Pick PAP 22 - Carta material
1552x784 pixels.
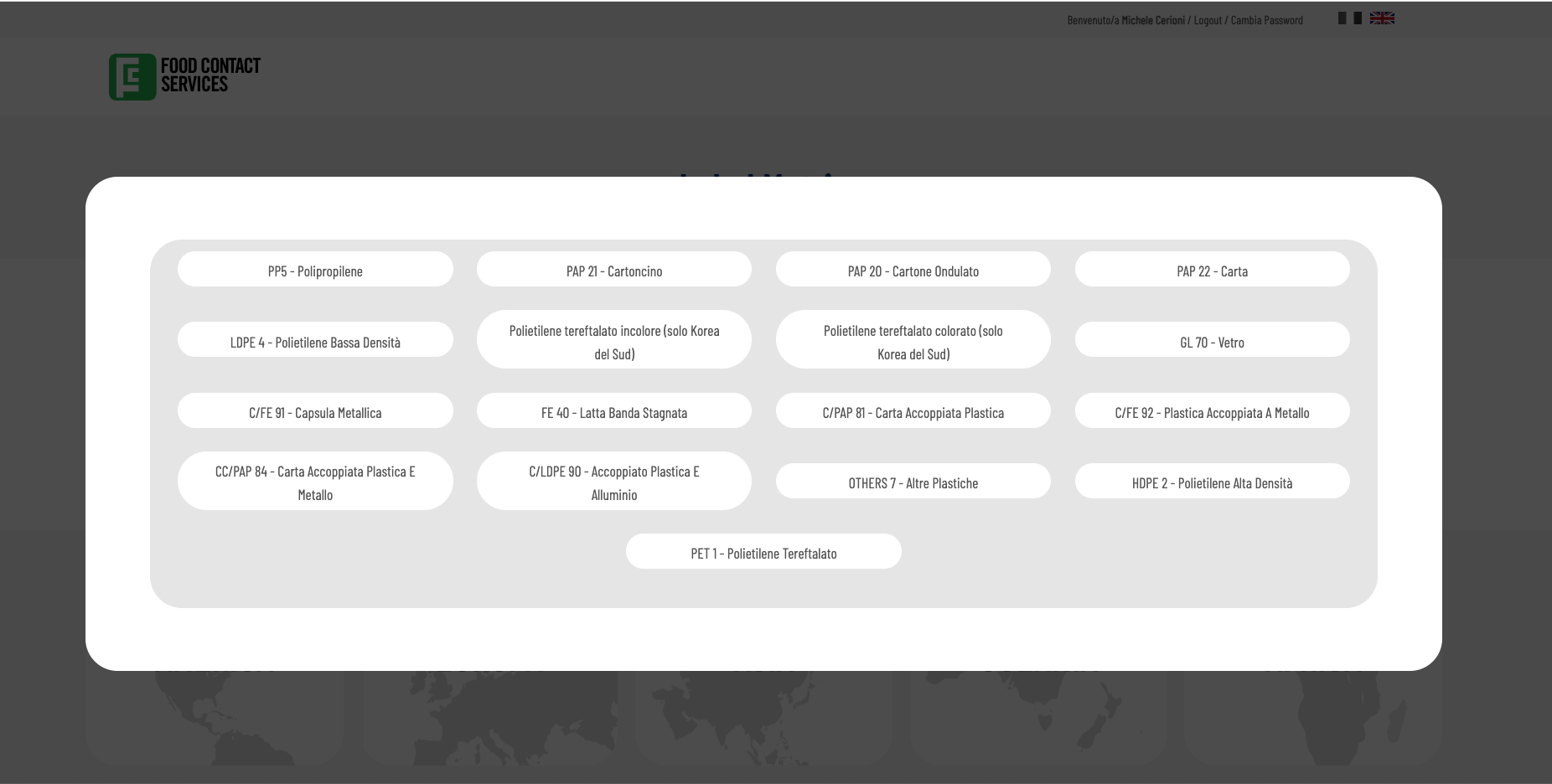coord(1212,270)
